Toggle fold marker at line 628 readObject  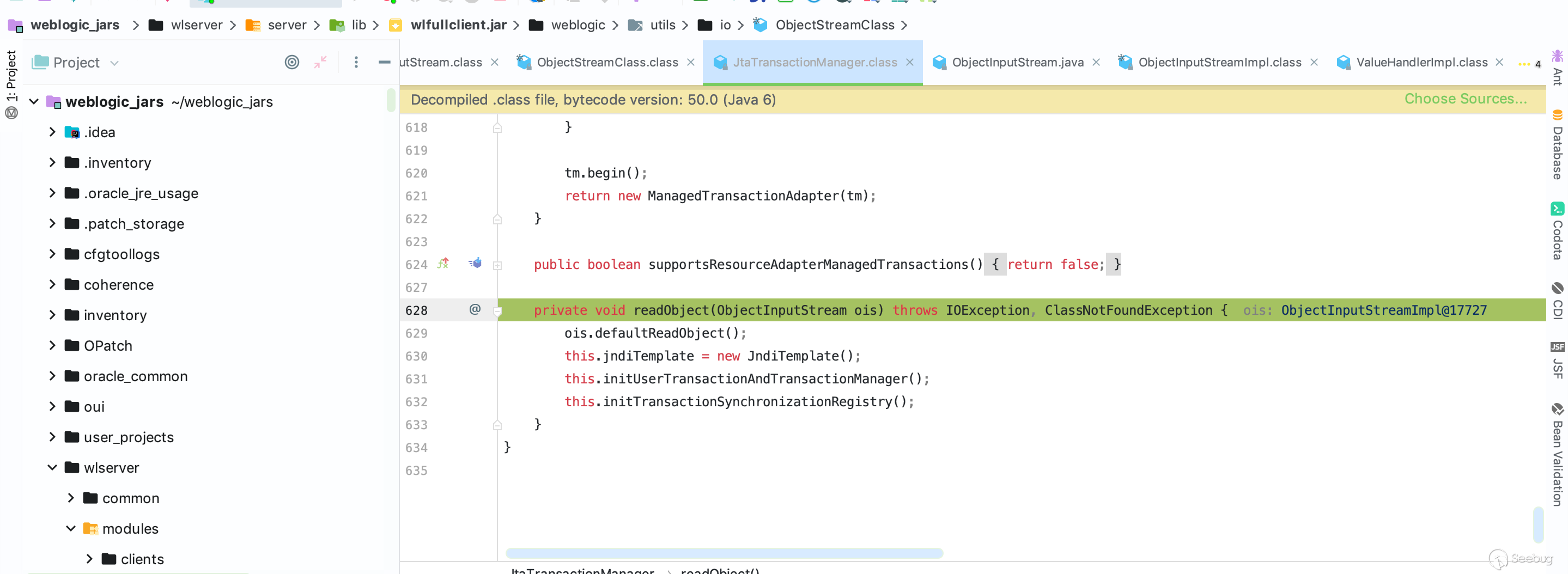point(497,311)
